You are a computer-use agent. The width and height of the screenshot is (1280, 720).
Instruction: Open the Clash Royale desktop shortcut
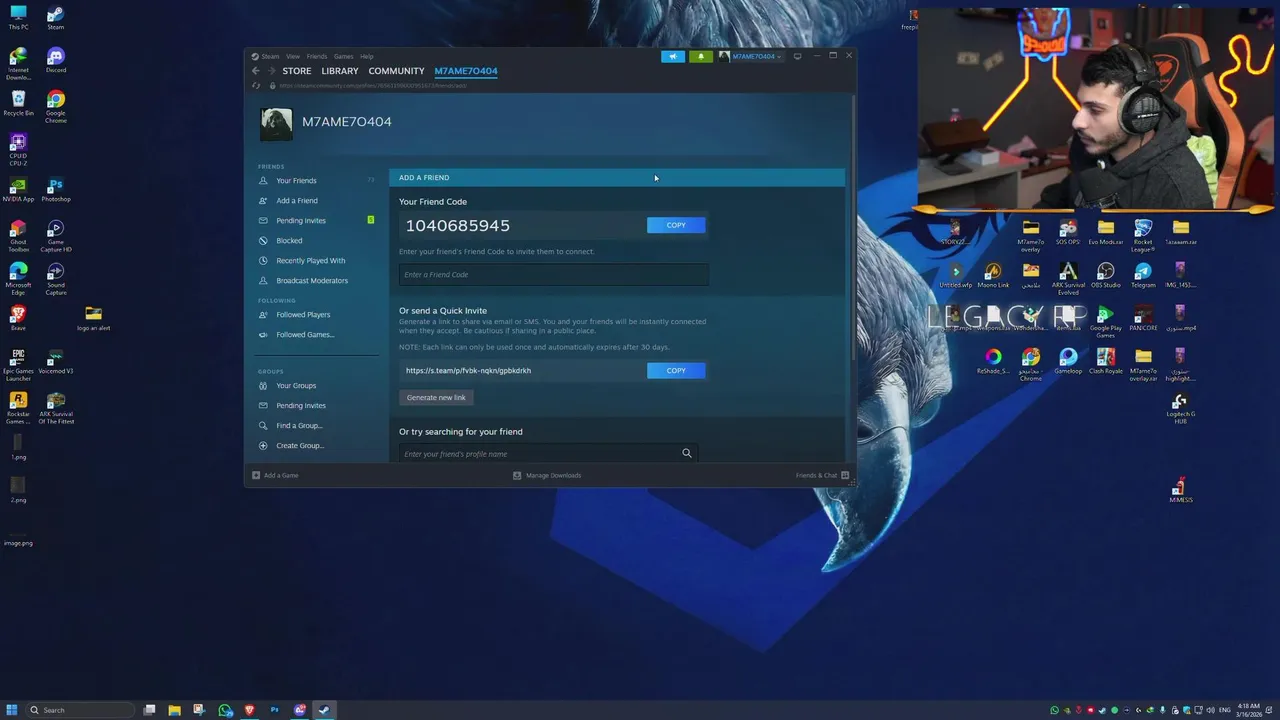1106,361
